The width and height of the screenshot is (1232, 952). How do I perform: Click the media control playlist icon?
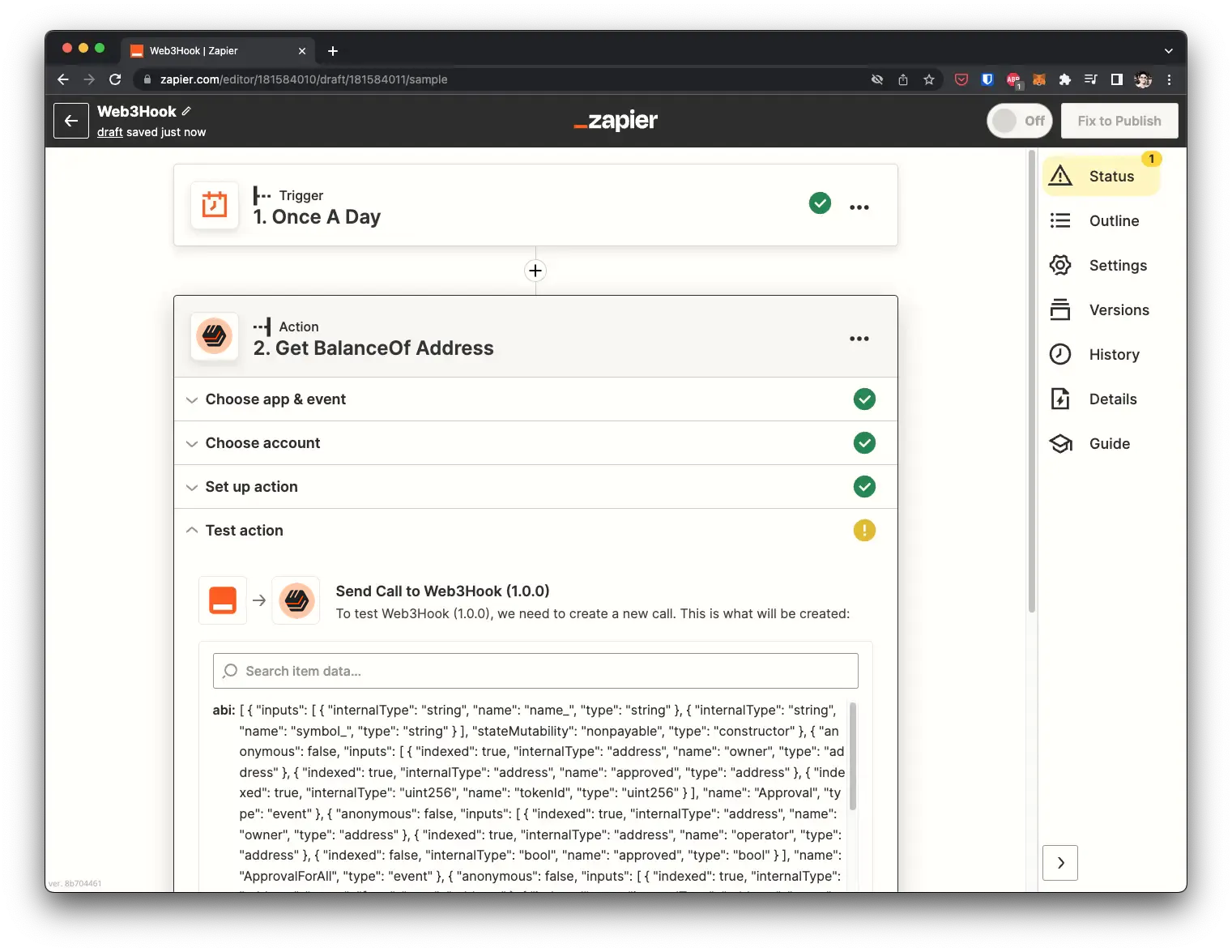(1091, 79)
